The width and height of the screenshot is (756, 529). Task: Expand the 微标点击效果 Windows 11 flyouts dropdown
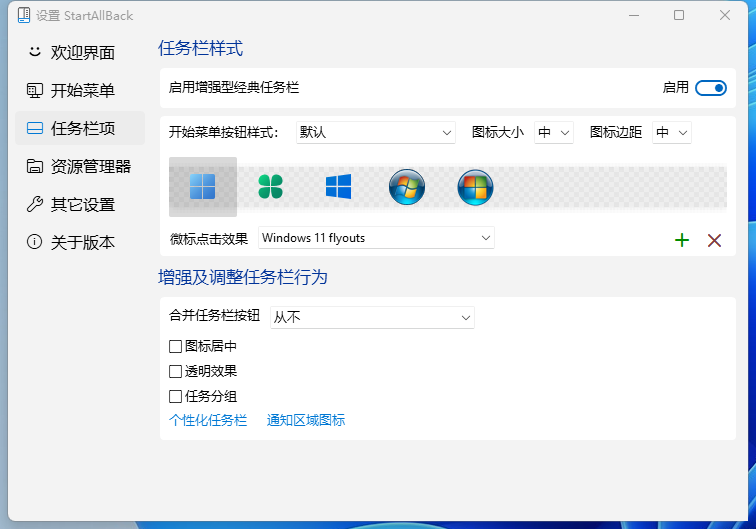376,238
